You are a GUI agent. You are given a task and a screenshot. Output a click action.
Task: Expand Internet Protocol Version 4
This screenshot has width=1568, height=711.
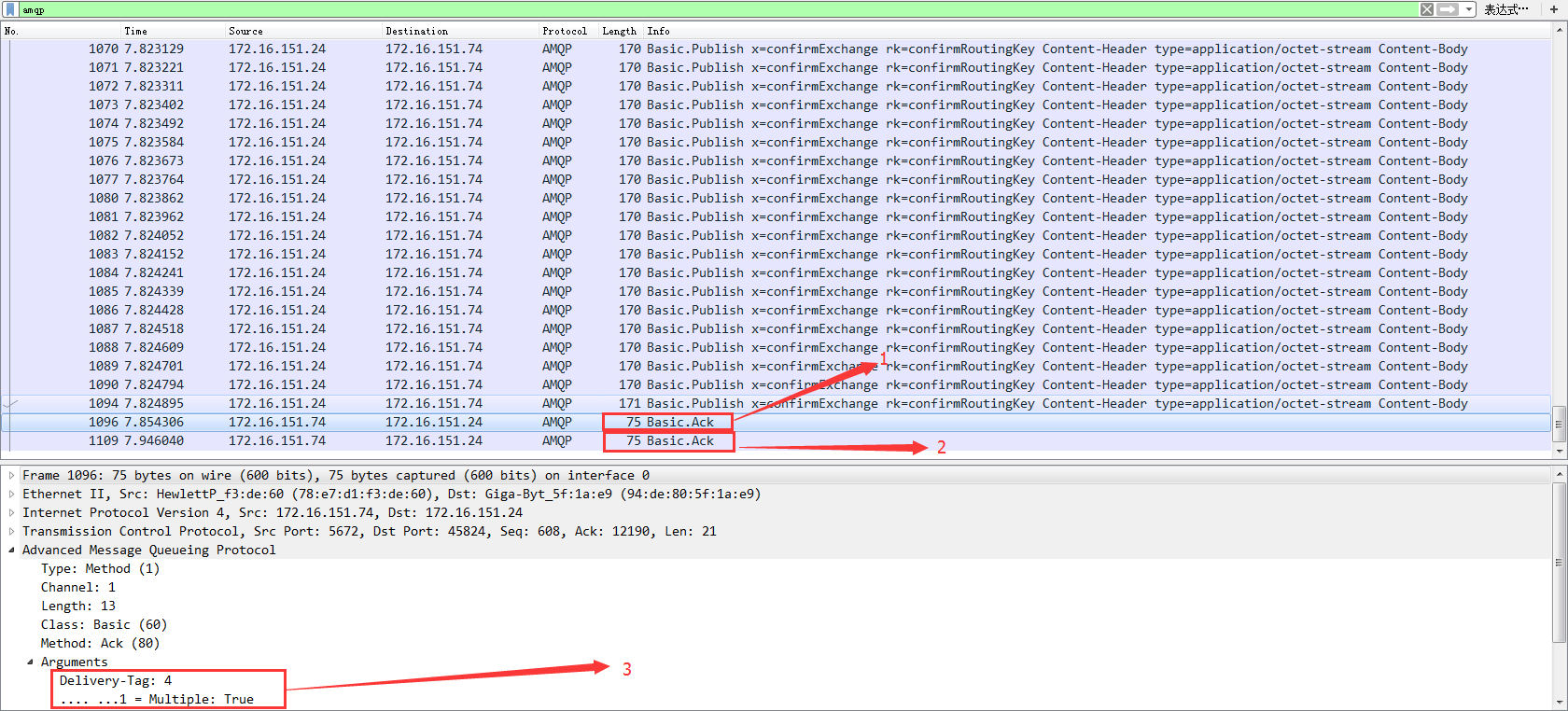(12, 513)
